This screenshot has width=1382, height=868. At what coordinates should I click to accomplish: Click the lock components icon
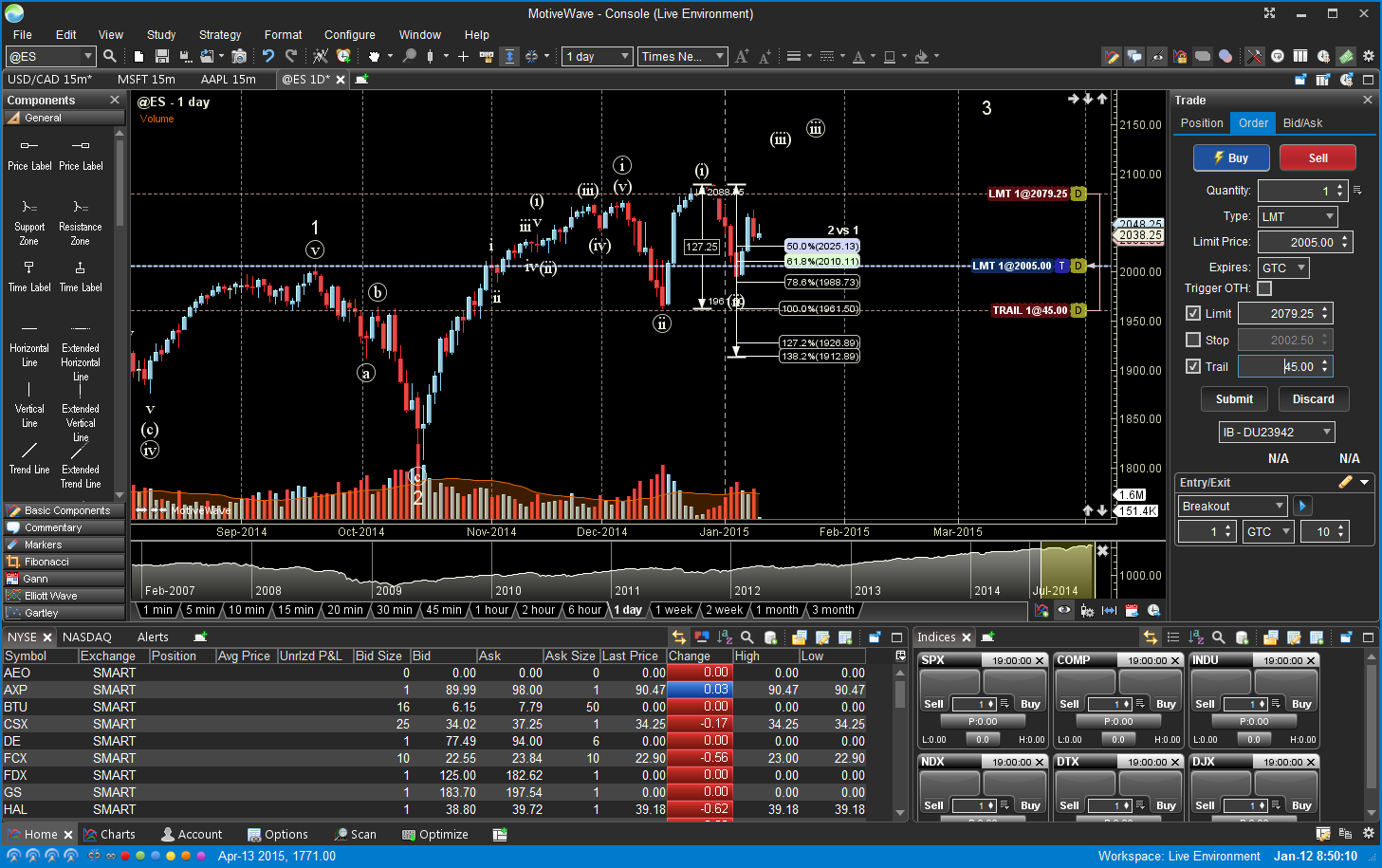point(1180,56)
